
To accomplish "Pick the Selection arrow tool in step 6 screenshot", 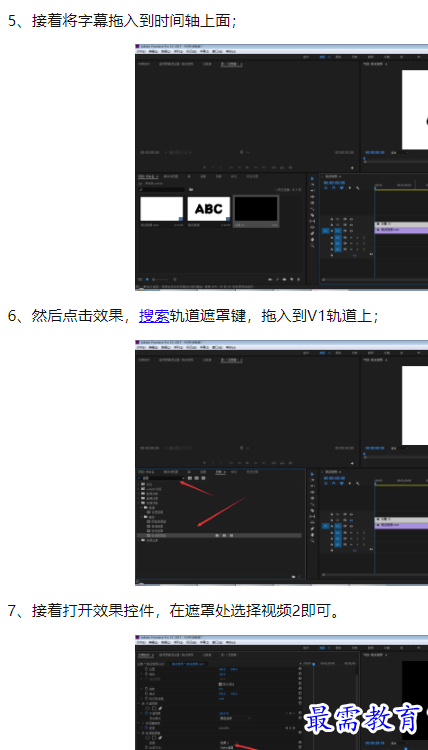I will tap(312, 474).
